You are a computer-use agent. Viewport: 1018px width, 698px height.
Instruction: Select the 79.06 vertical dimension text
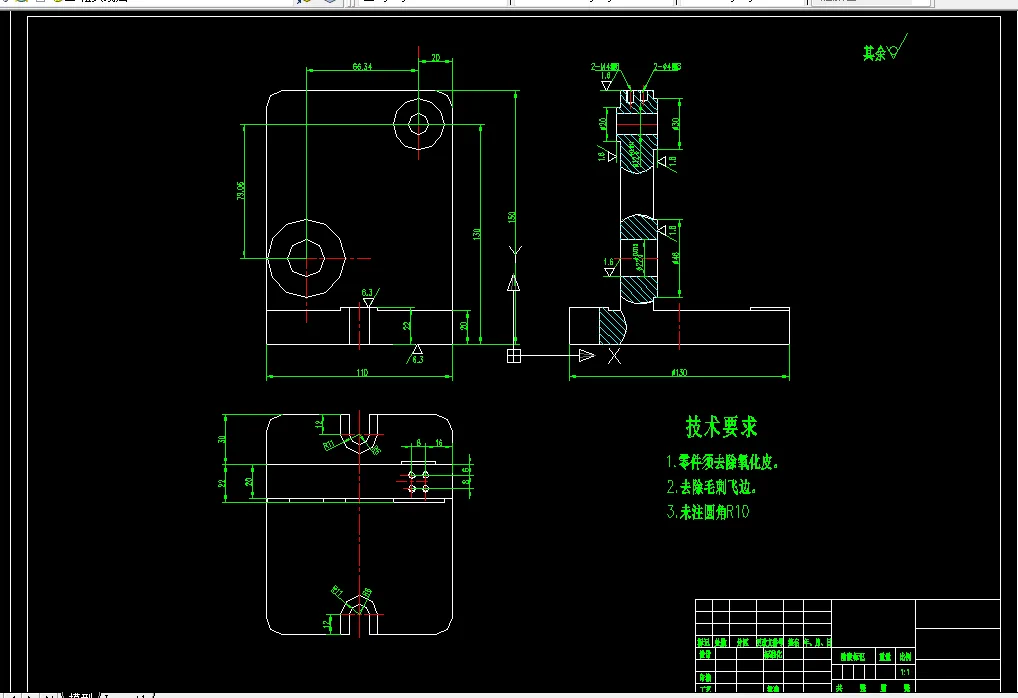[241, 190]
